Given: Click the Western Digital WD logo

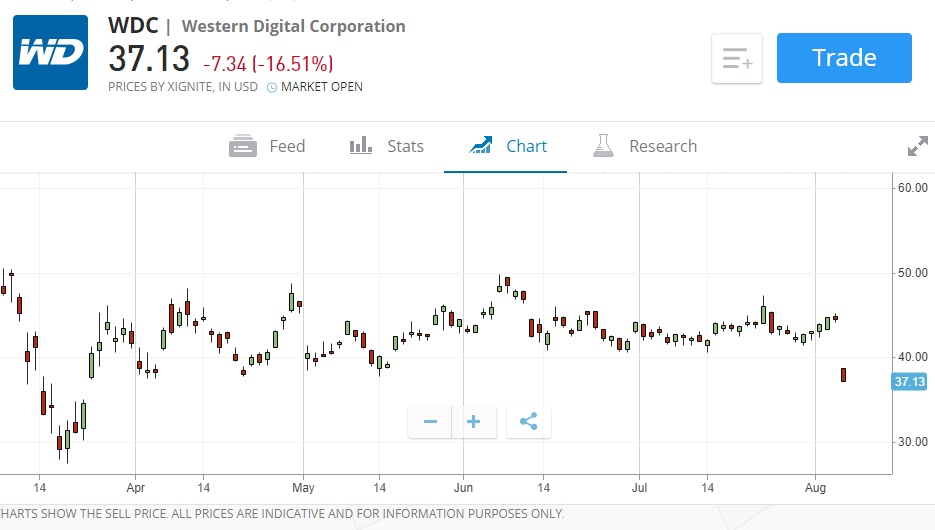Looking at the screenshot, I should coord(51,51).
